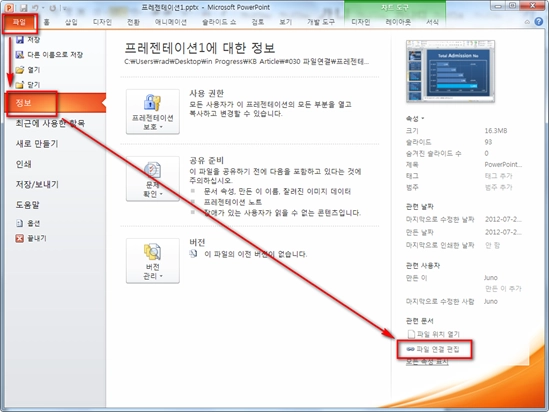Switch to the Home (홈) ribbon tab
The height and width of the screenshot is (412, 549).
tap(46, 22)
